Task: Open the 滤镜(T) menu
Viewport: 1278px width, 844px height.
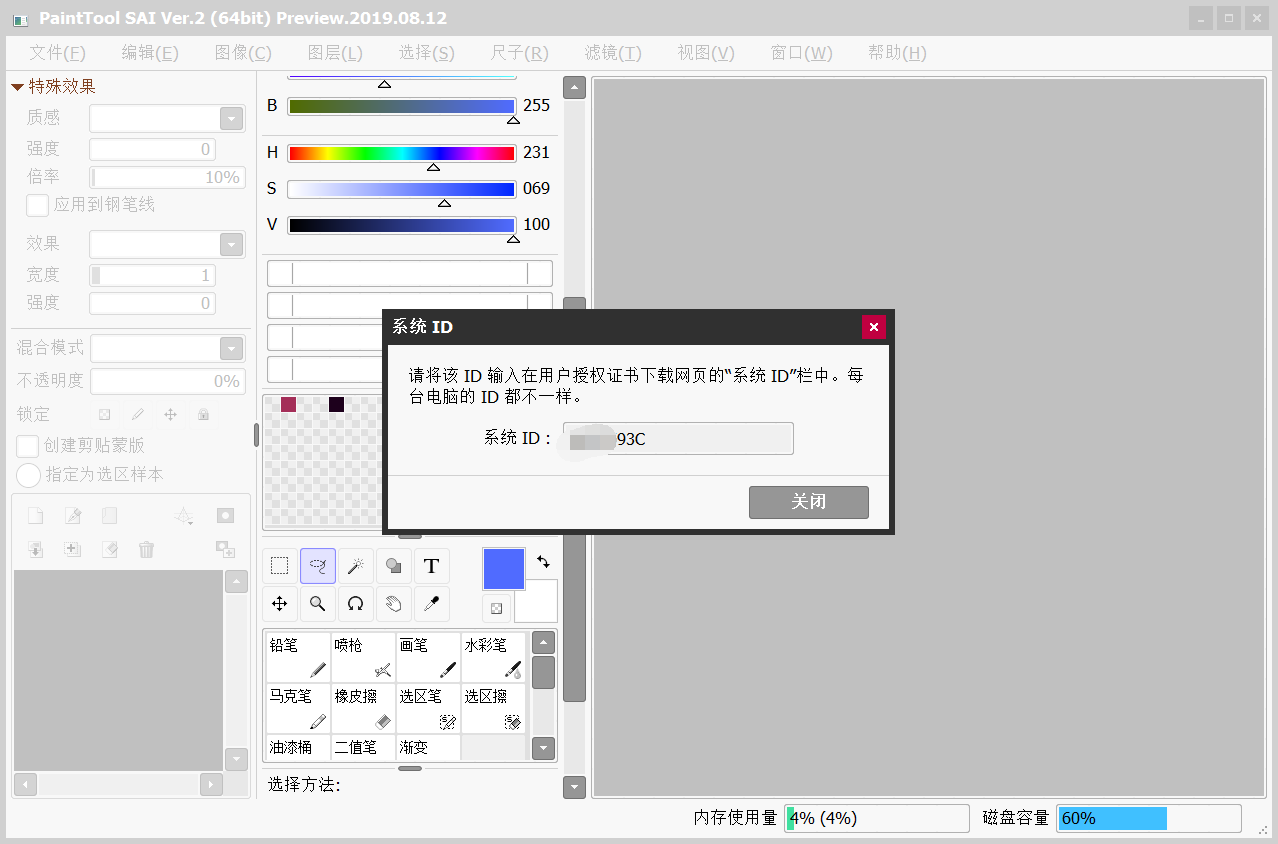Action: pyautogui.click(x=613, y=53)
